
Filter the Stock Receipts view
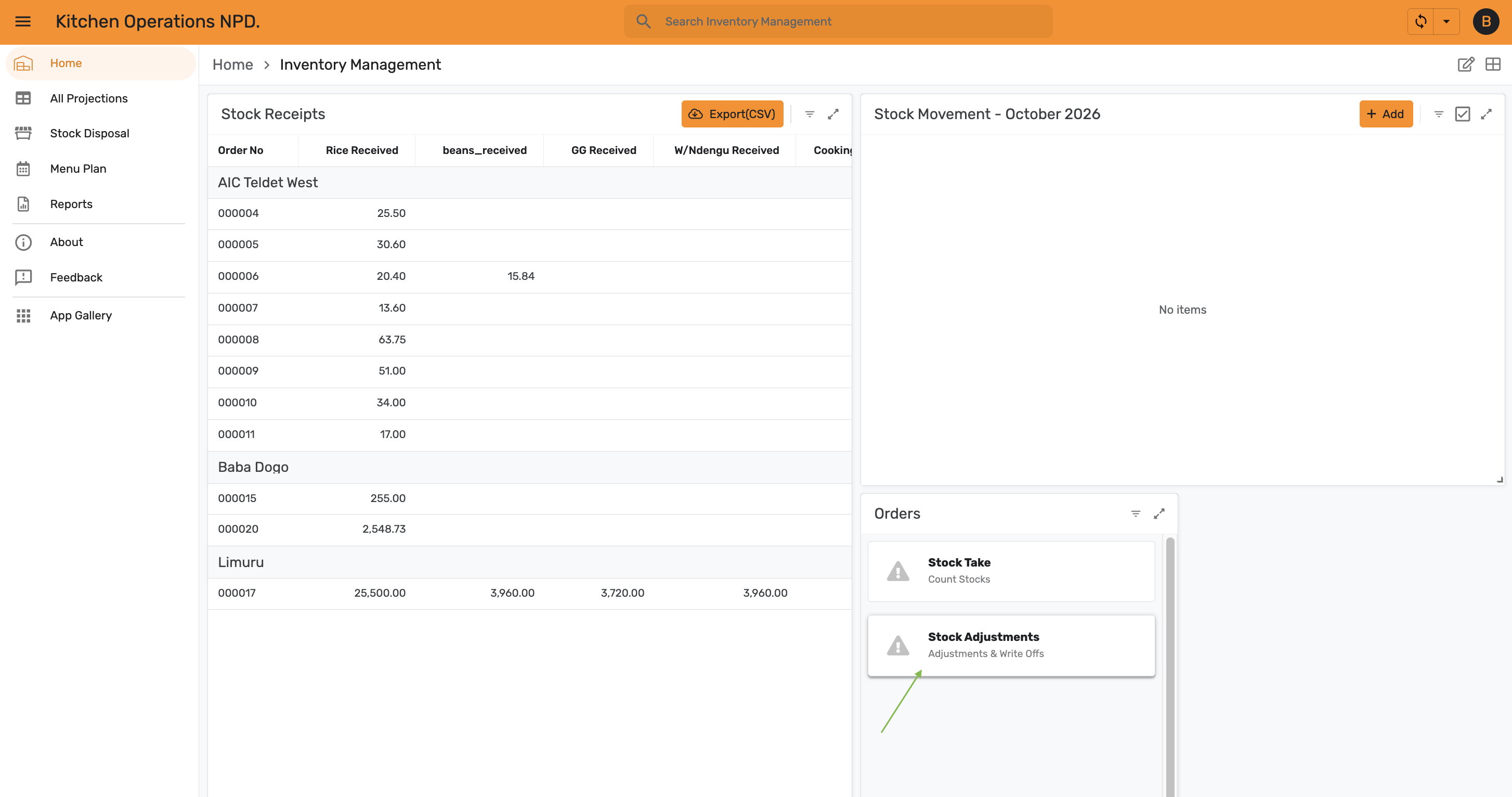point(810,114)
